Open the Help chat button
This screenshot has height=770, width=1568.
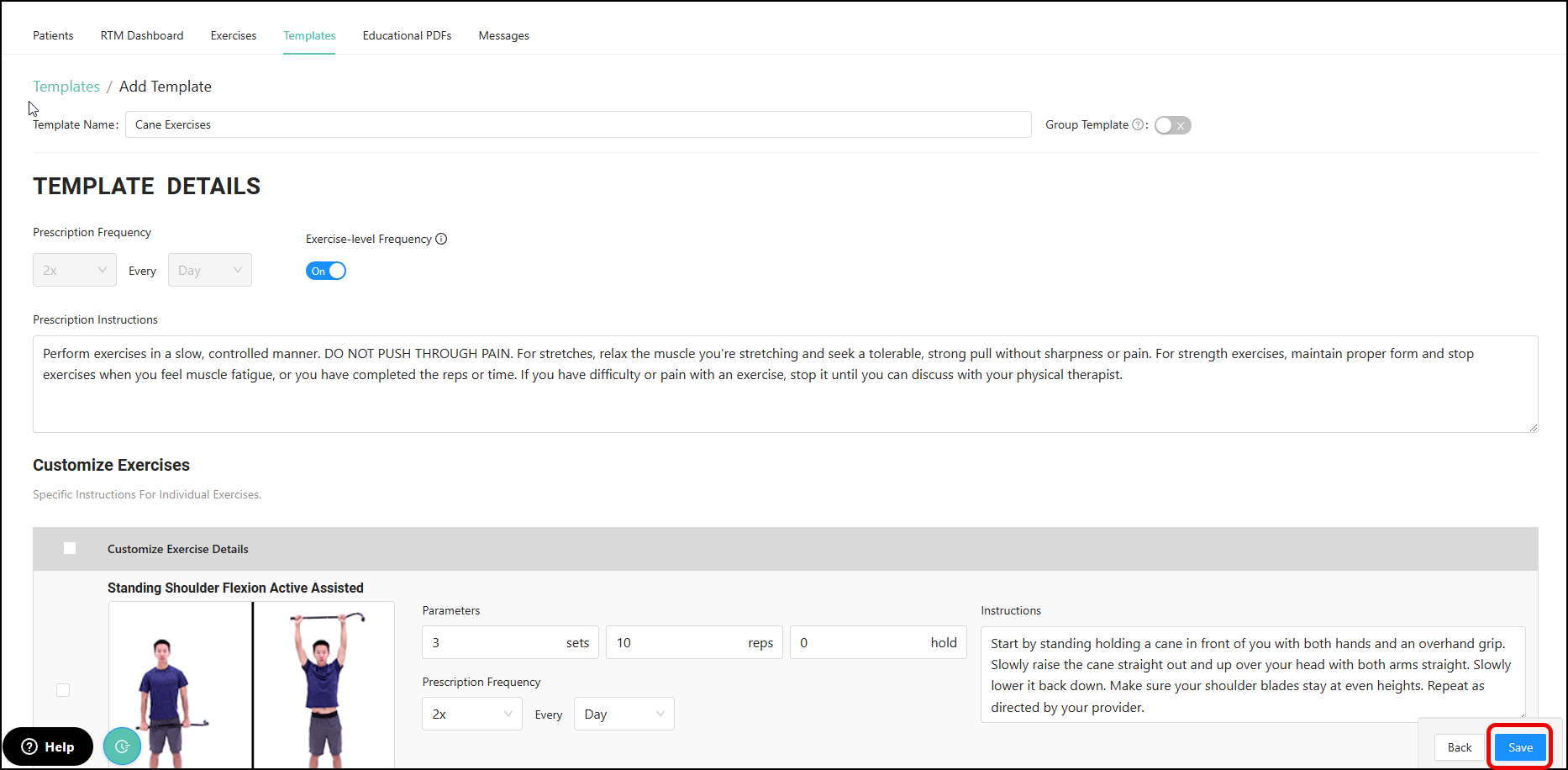48,746
